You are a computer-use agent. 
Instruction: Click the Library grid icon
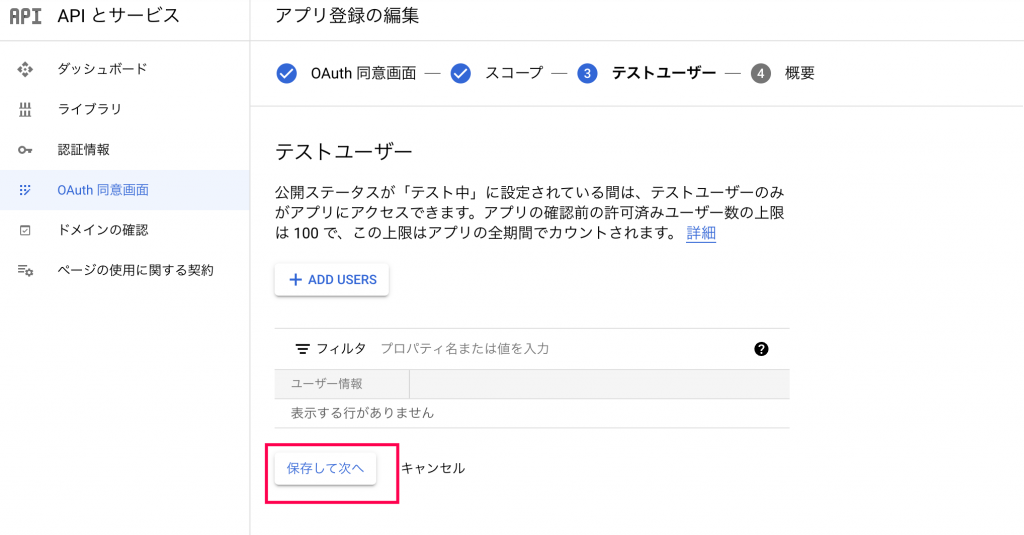pyautogui.click(x=25, y=110)
